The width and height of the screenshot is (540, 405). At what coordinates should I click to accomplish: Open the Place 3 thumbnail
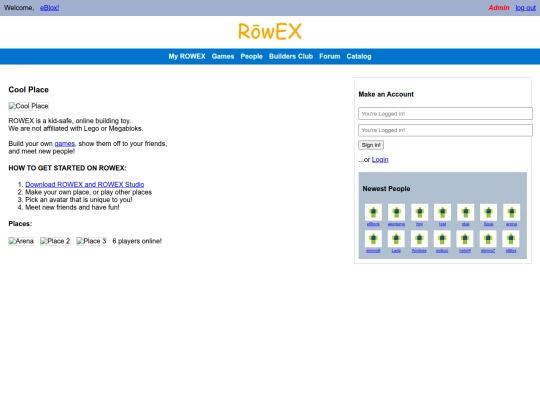click(91, 241)
